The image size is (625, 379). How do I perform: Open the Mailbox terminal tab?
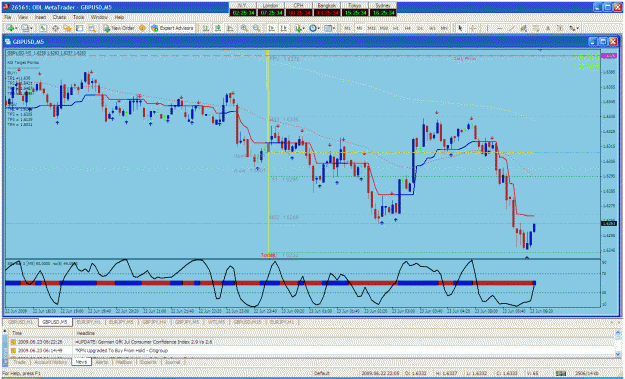[x=123, y=362]
